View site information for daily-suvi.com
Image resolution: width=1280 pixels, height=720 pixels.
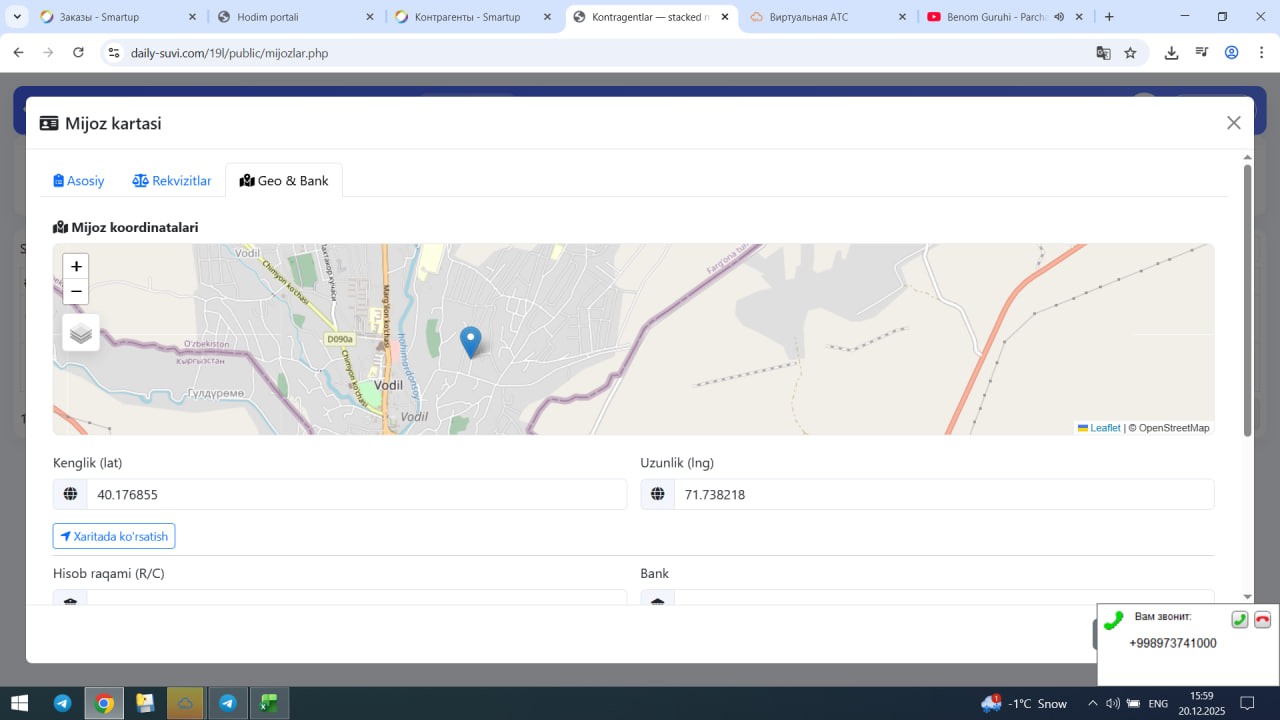click(x=113, y=53)
